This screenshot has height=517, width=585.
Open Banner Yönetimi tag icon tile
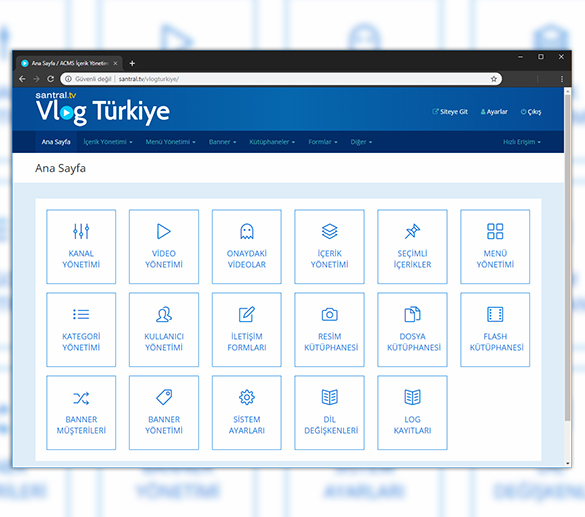point(164,413)
